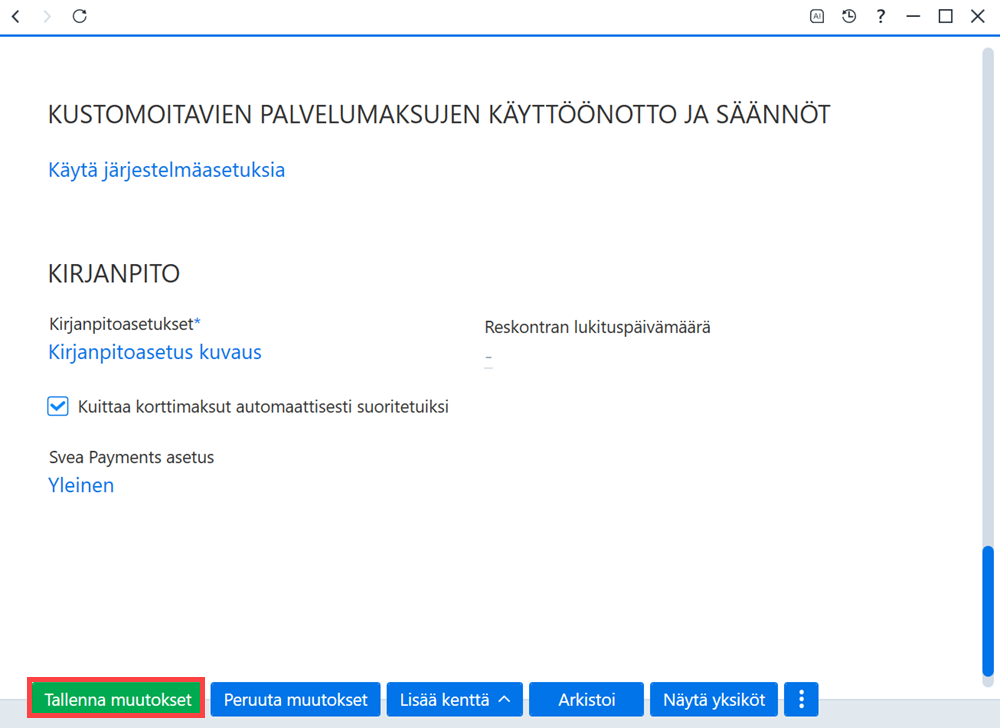Click the Svea Payments asetus label
Image resolution: width=1000 pixels, height=728 pixels.
(x=131, y=457)
